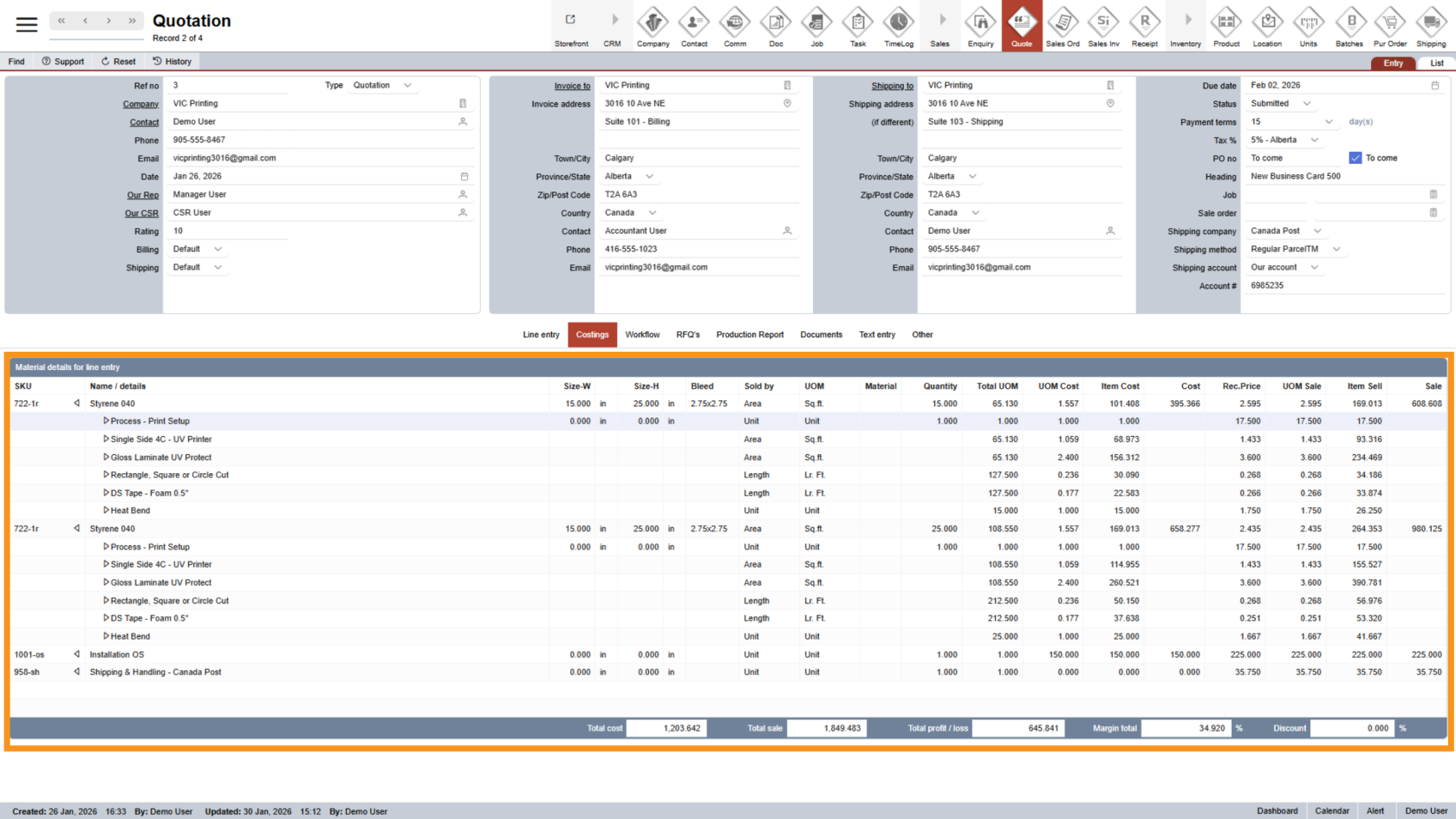
Task: Expand the Gloss Laminate UV Protect row
Action: click(x=107, y=457)
